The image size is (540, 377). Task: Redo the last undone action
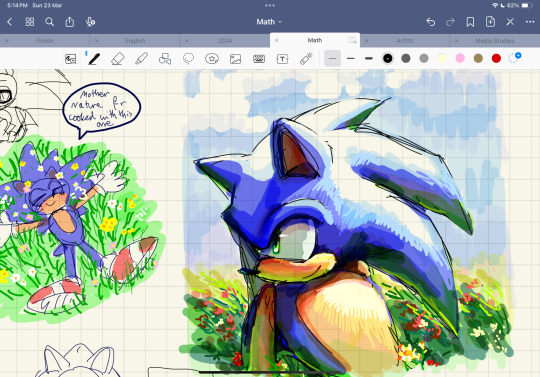(450, 22)
